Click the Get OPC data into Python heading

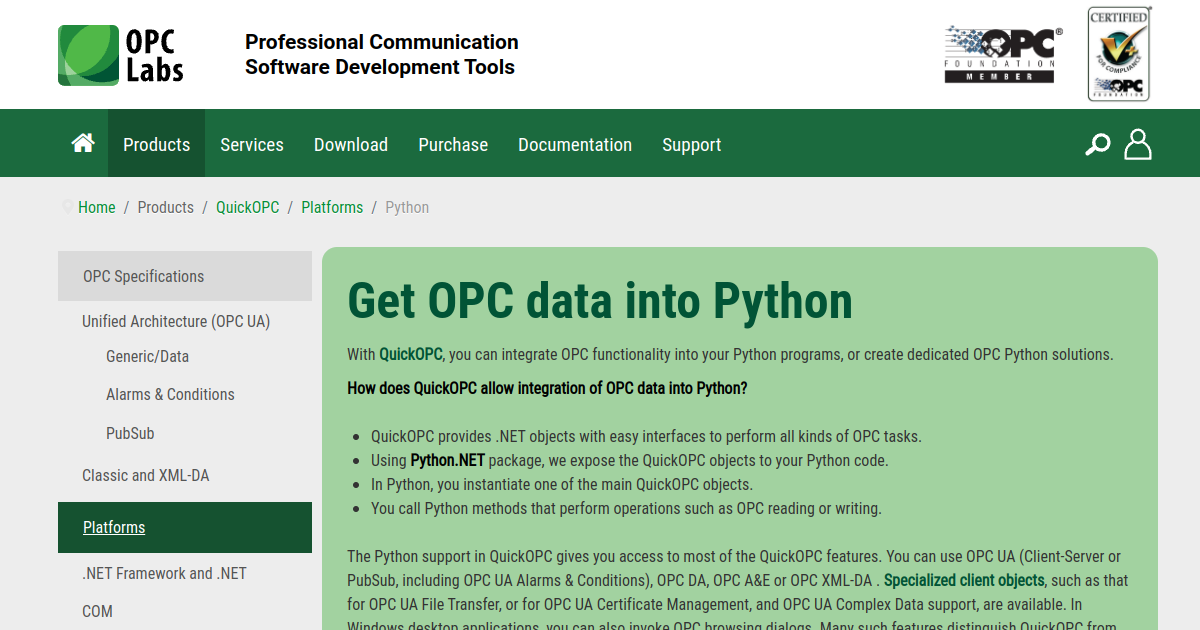600,301
